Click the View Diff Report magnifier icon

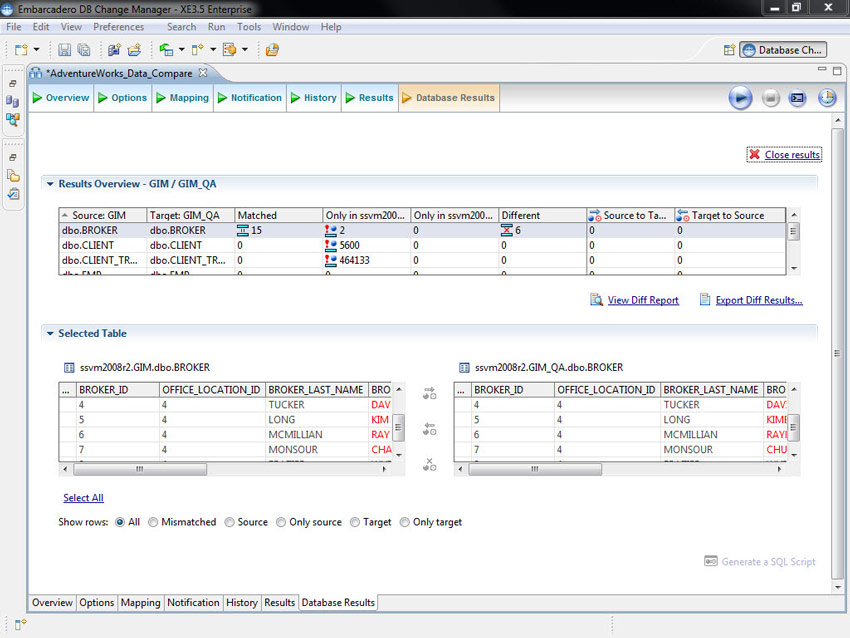[596, 300]
